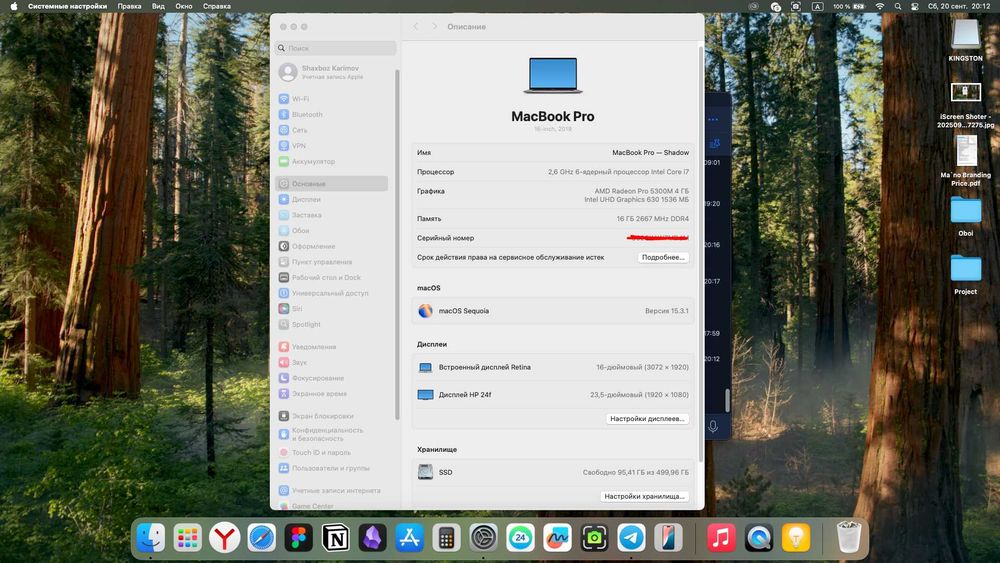Open the Справка menu

pyautogui.click(x=217, y=6)
